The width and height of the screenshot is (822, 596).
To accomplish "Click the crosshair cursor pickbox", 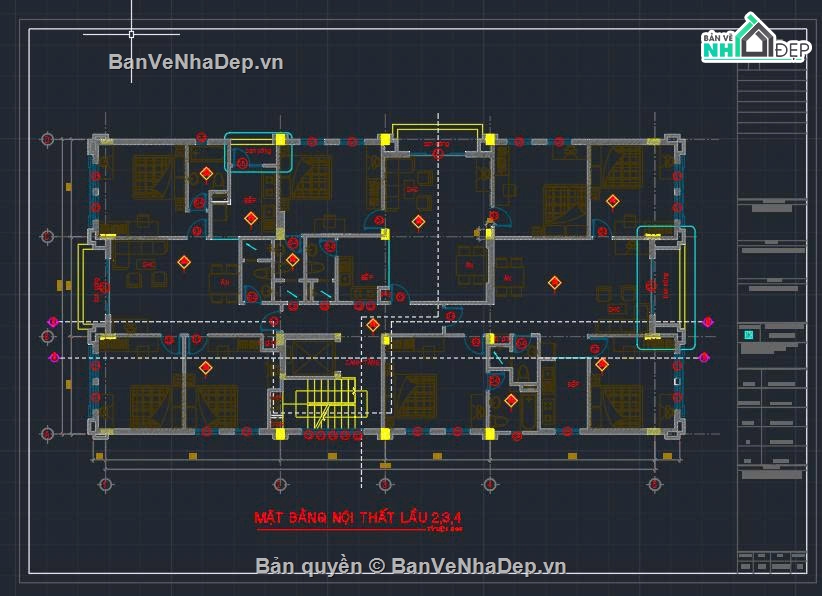I will coord(132,35).
